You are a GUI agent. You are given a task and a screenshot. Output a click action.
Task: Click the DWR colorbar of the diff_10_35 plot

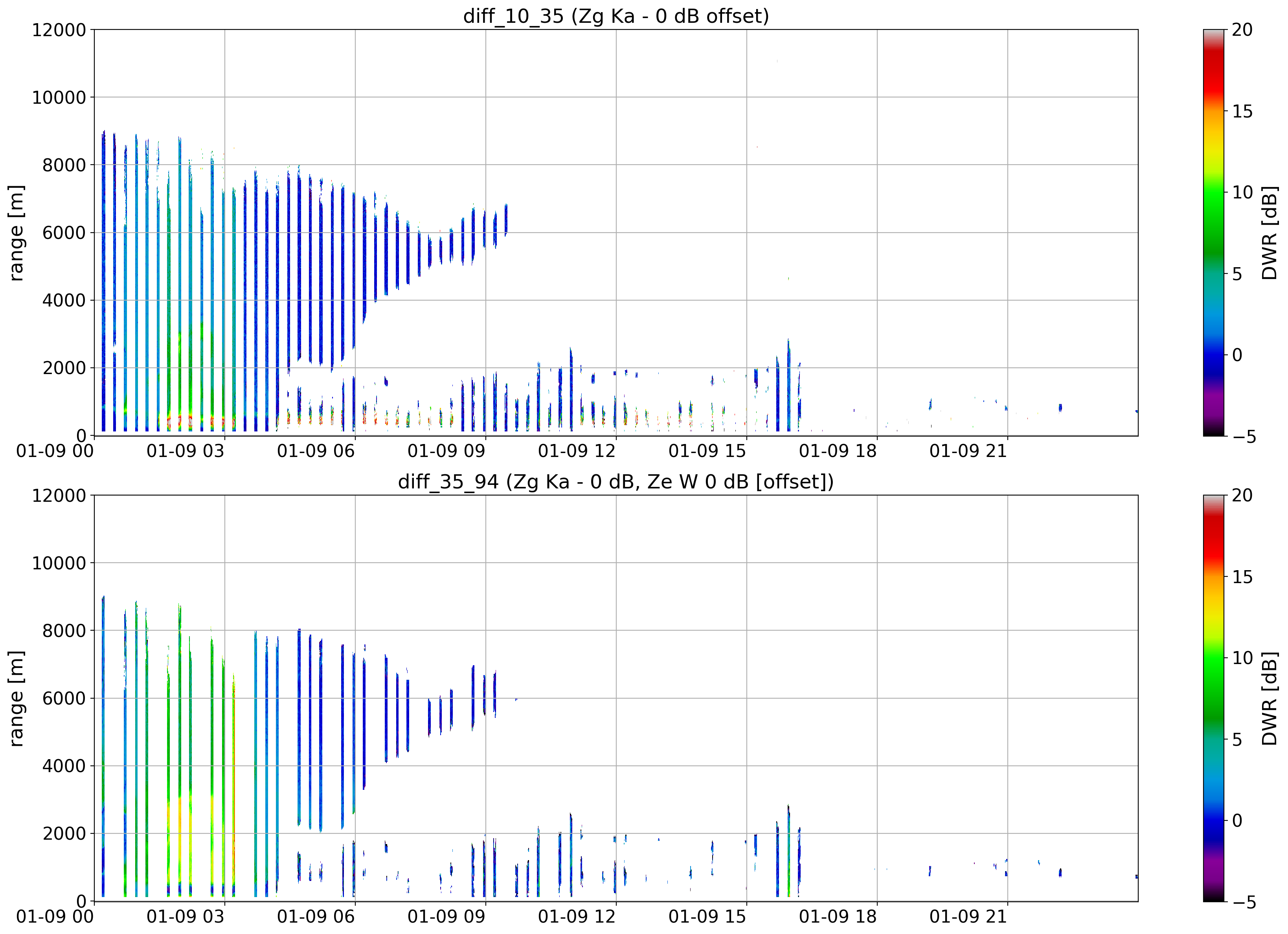(x=1214, y=233)
